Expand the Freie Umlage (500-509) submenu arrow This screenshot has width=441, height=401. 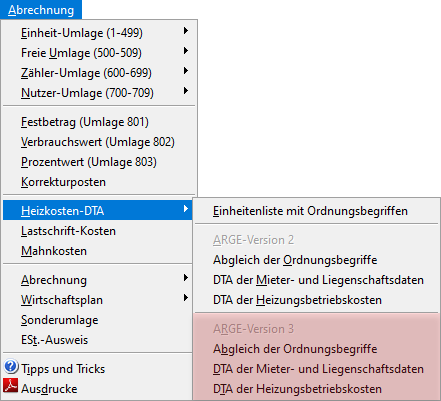click(x=186, y=51)
